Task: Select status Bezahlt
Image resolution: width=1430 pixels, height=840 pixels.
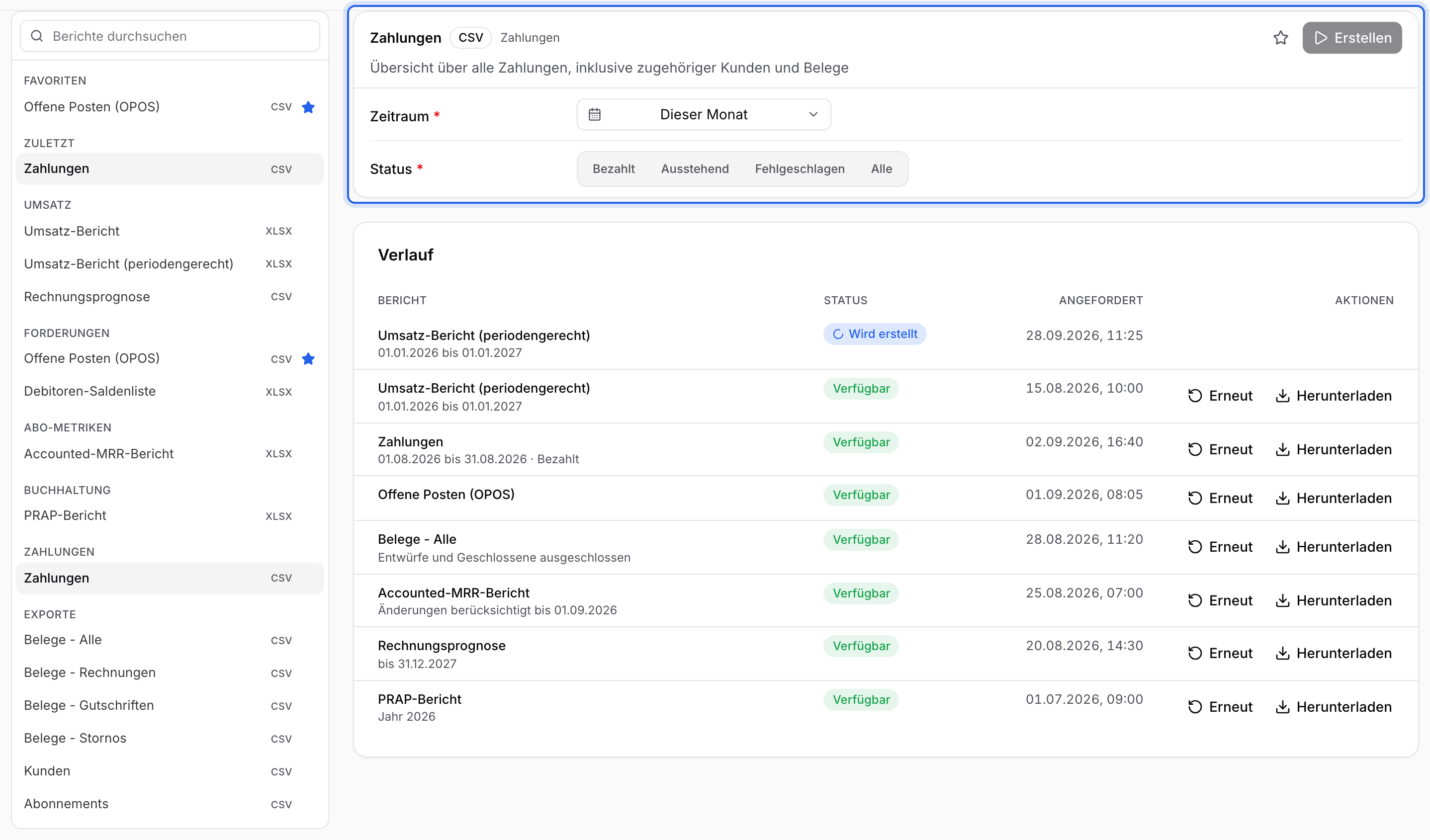Action: 614,169
